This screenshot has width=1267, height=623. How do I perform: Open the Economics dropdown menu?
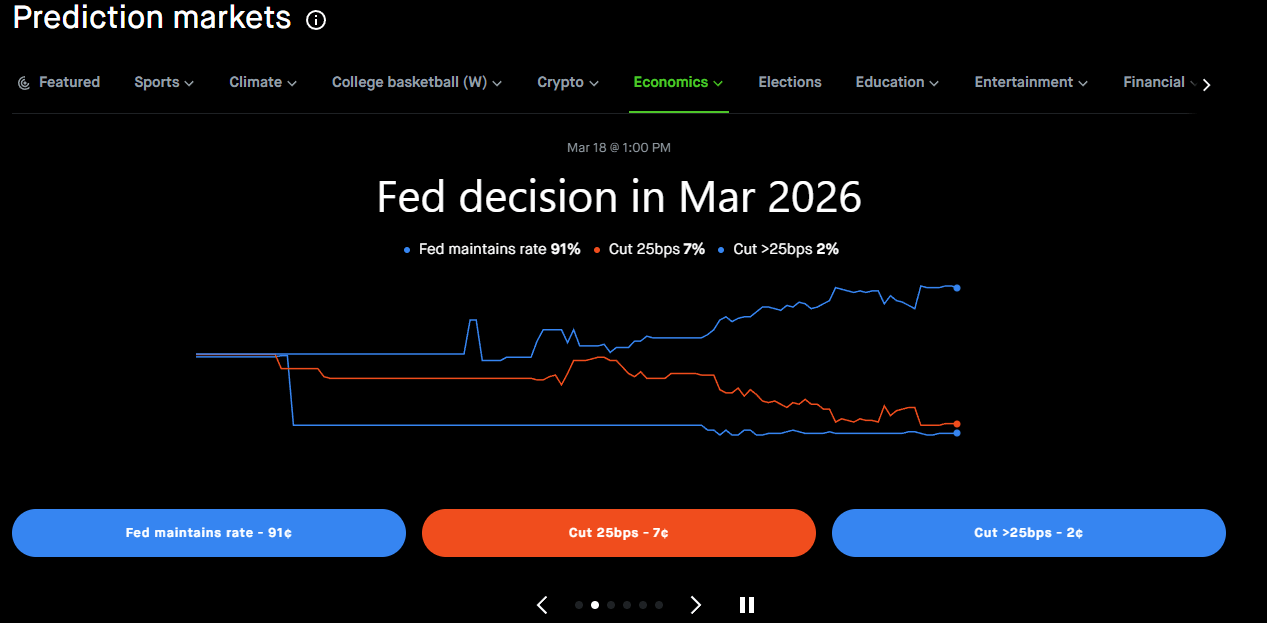[x=678, y=82]
